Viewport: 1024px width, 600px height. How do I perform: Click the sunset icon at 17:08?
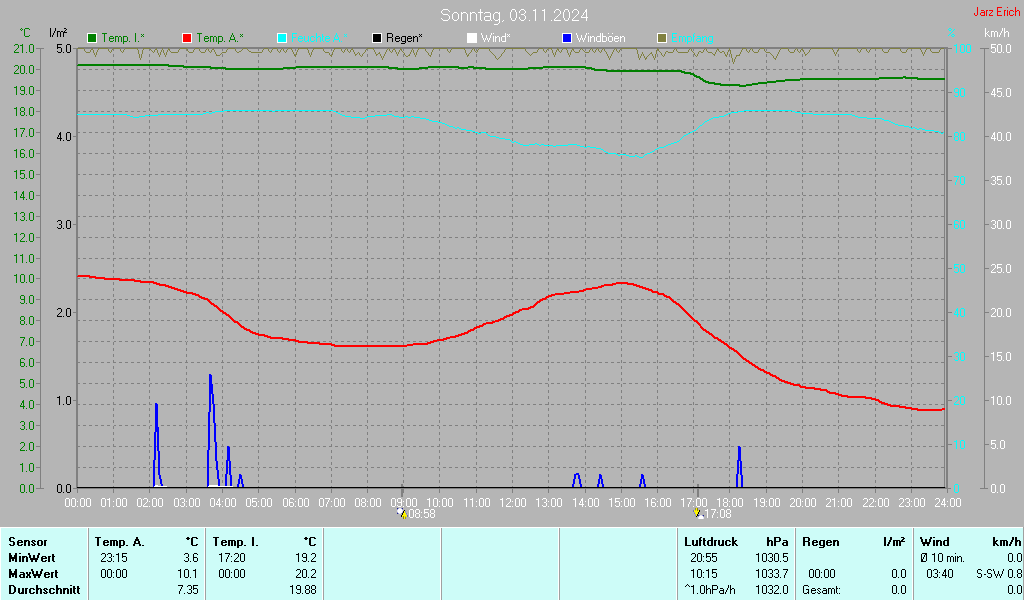[x=698, y=513]
